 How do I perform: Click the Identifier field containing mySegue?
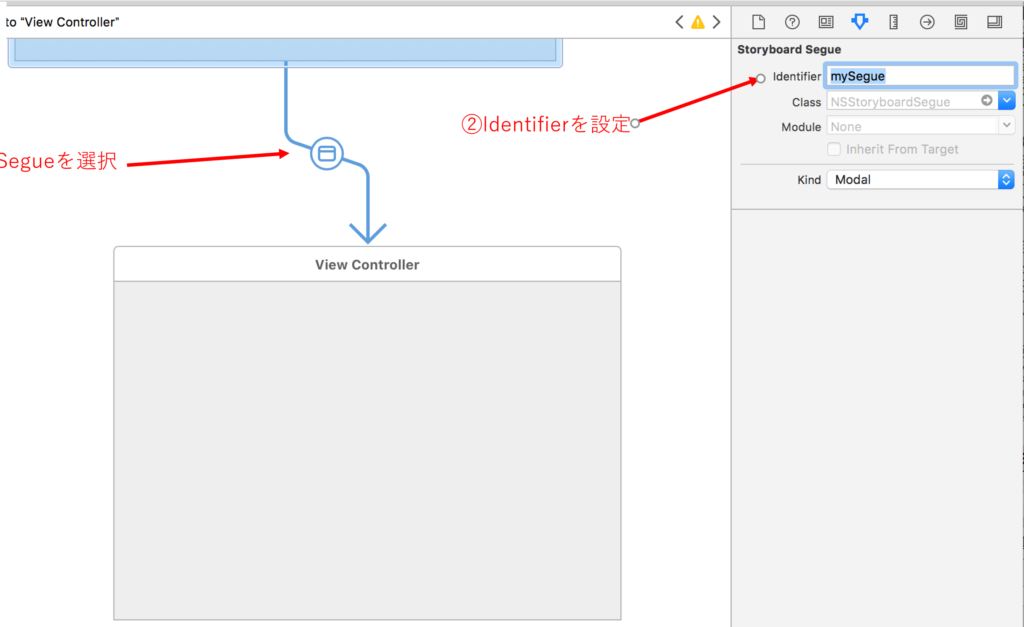click(x=919, y=76)
